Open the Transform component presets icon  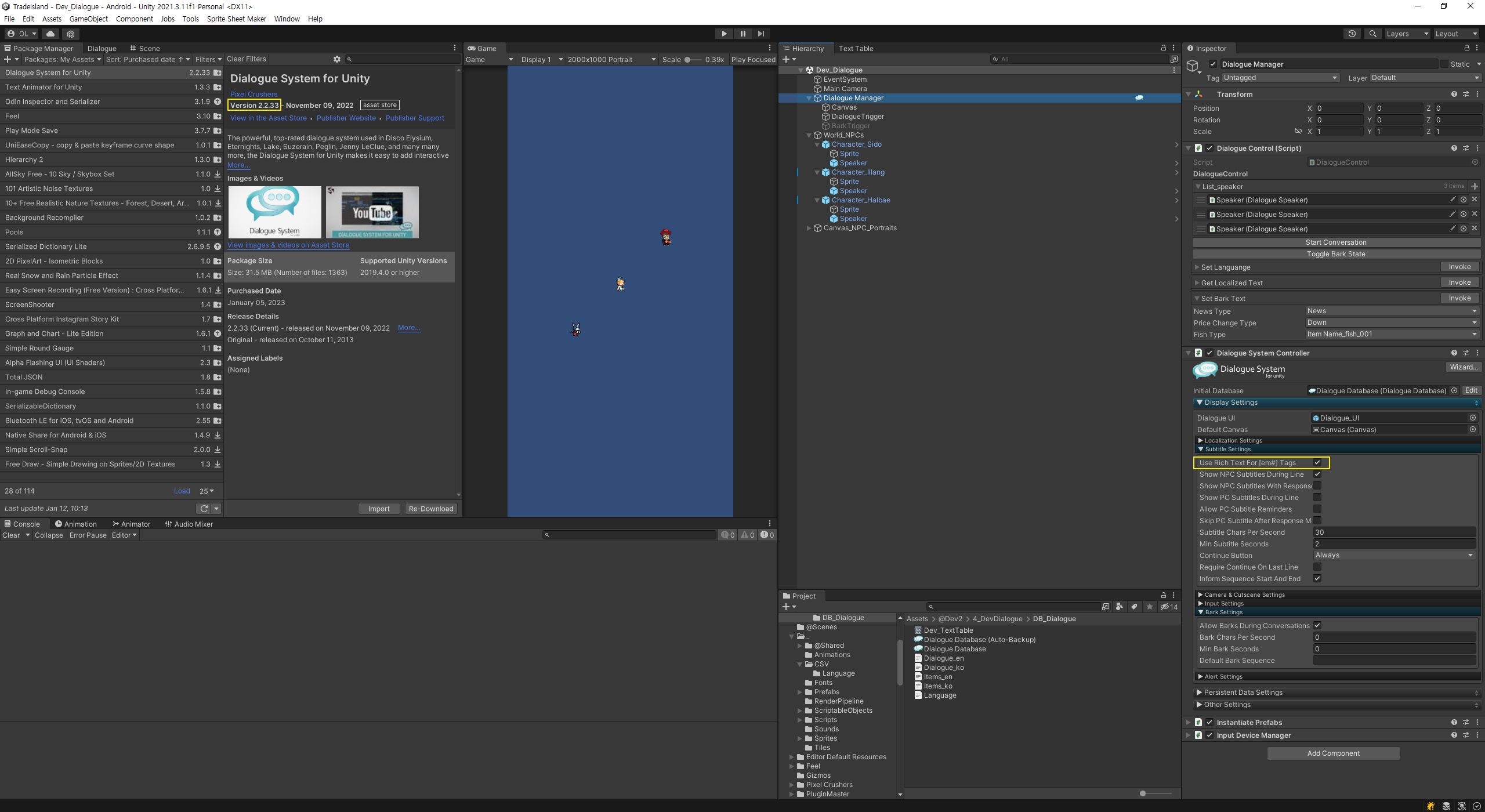[1466, 94]
